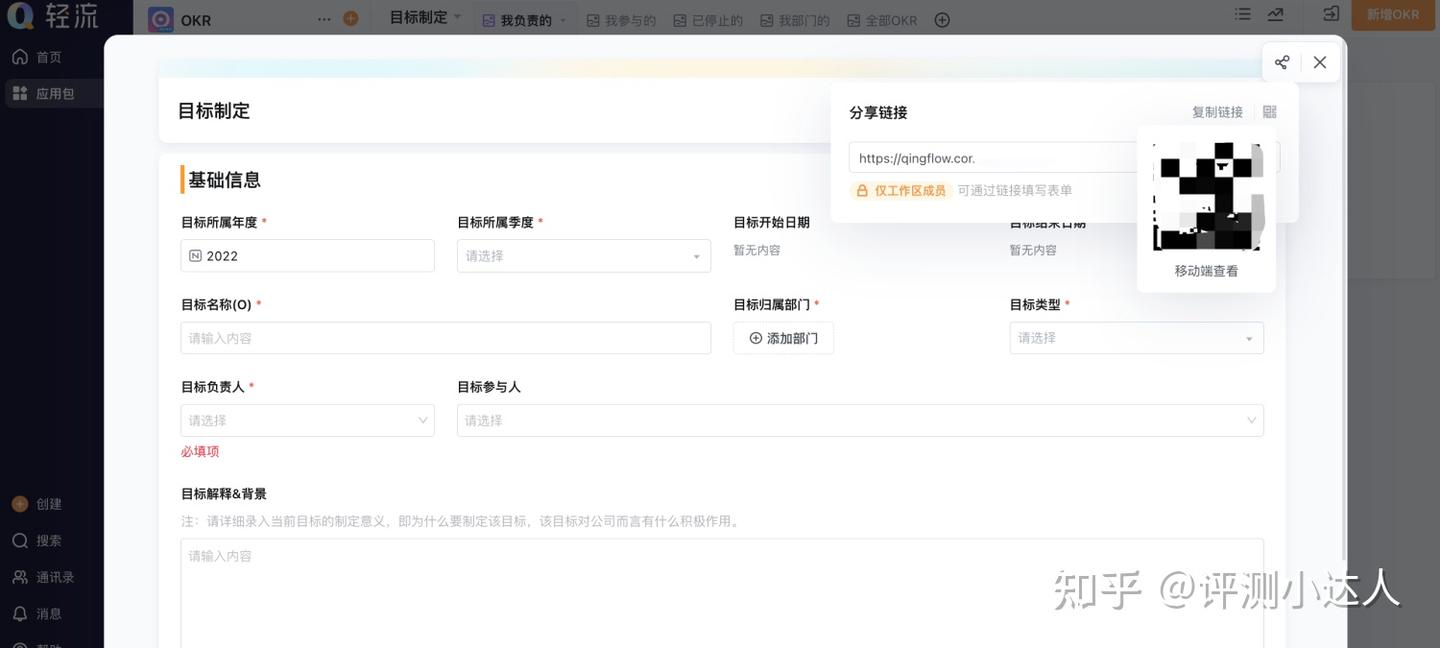This screenshot has height=648, width=1440.
Task: Switch to 我部门的 tab
Action: pyautogui.click(x=794, y=20)
